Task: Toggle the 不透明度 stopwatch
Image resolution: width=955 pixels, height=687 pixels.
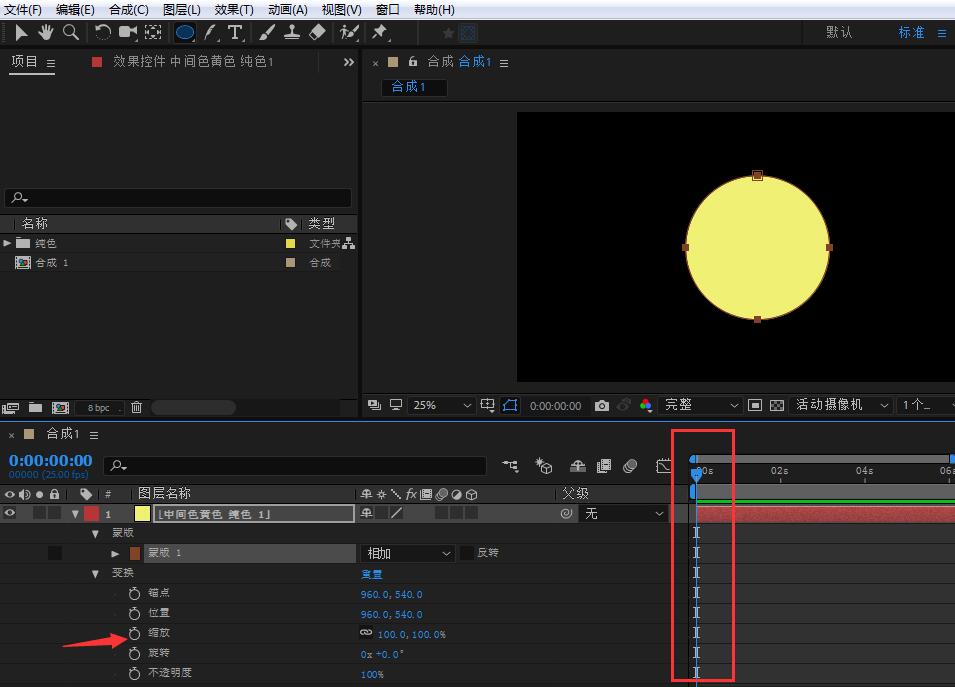Action: (x=134, y=673)
